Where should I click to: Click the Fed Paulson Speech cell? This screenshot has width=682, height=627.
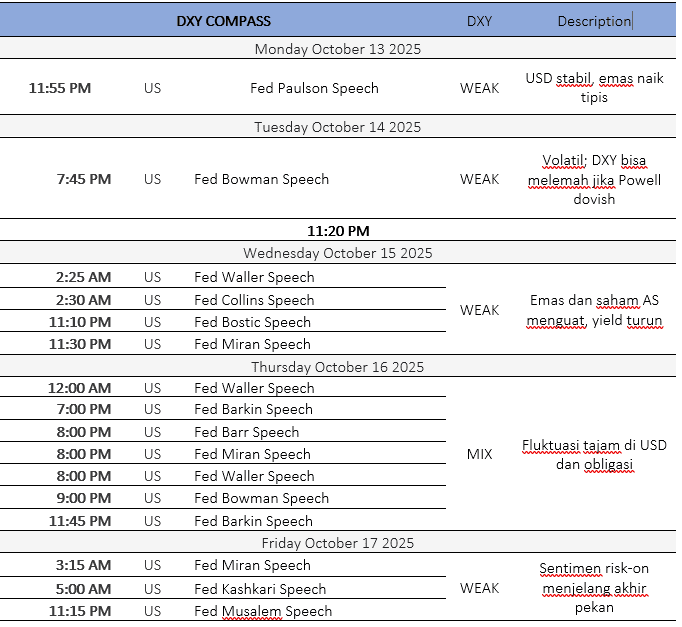[x=314, y=88]
